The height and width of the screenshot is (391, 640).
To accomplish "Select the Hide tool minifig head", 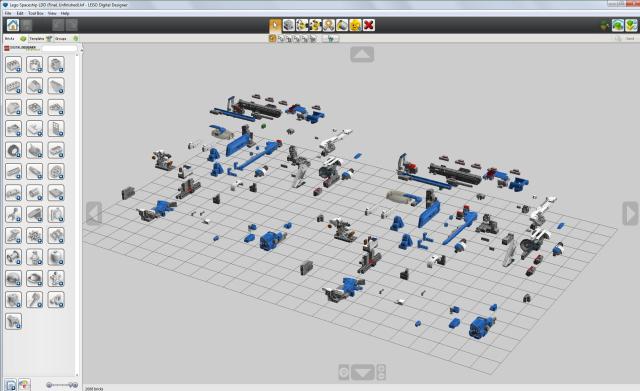I will [x=356, y=25].
